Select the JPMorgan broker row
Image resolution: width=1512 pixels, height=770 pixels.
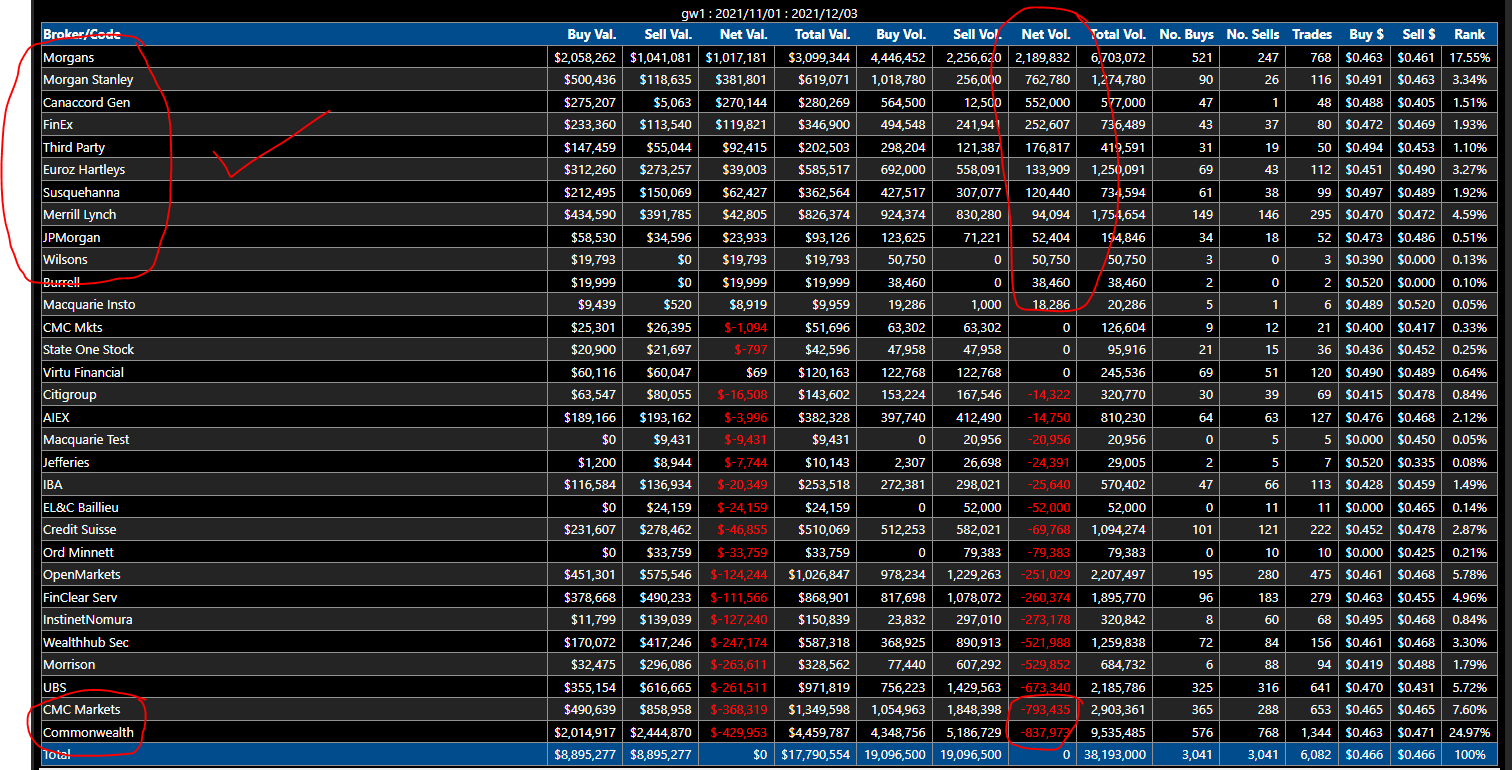[x=770, y=237]
